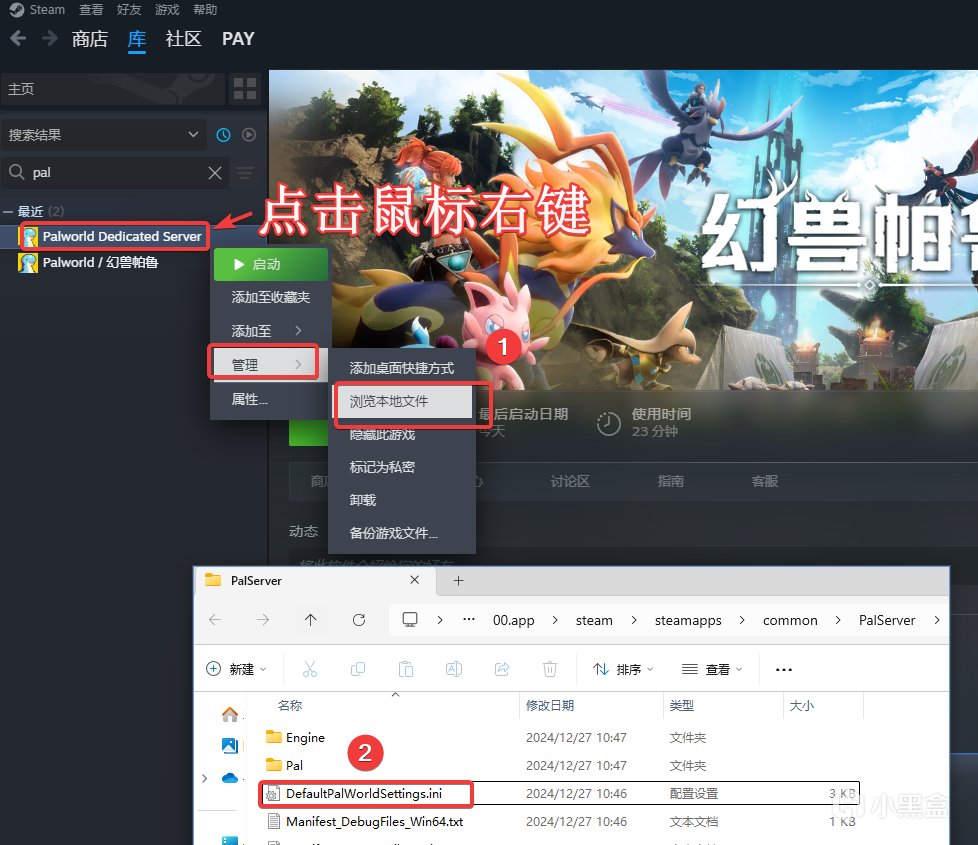Expand the 搜索结果 dropdown
978x845 pixels.
[104, 135]
